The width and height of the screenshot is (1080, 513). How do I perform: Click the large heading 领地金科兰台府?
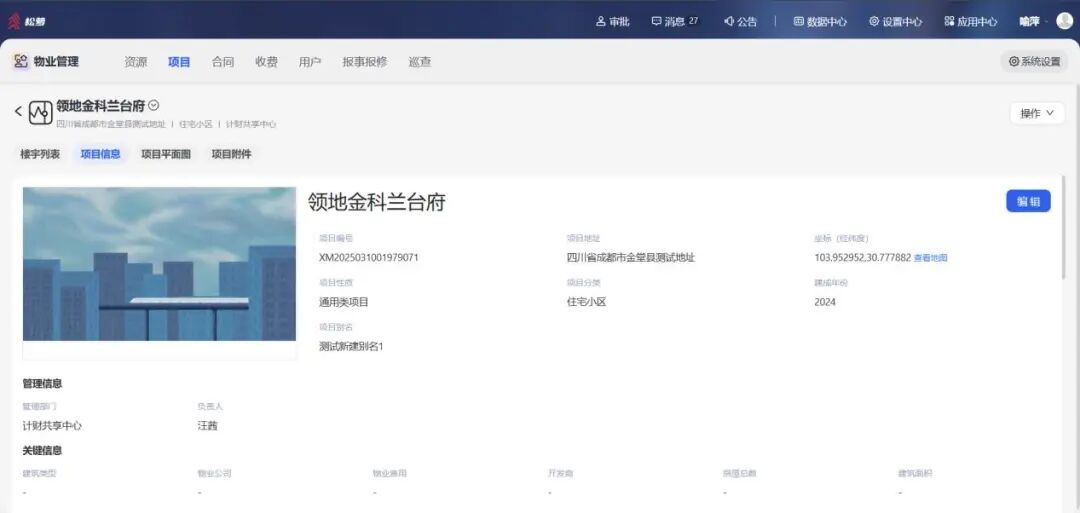click(377, 202)
